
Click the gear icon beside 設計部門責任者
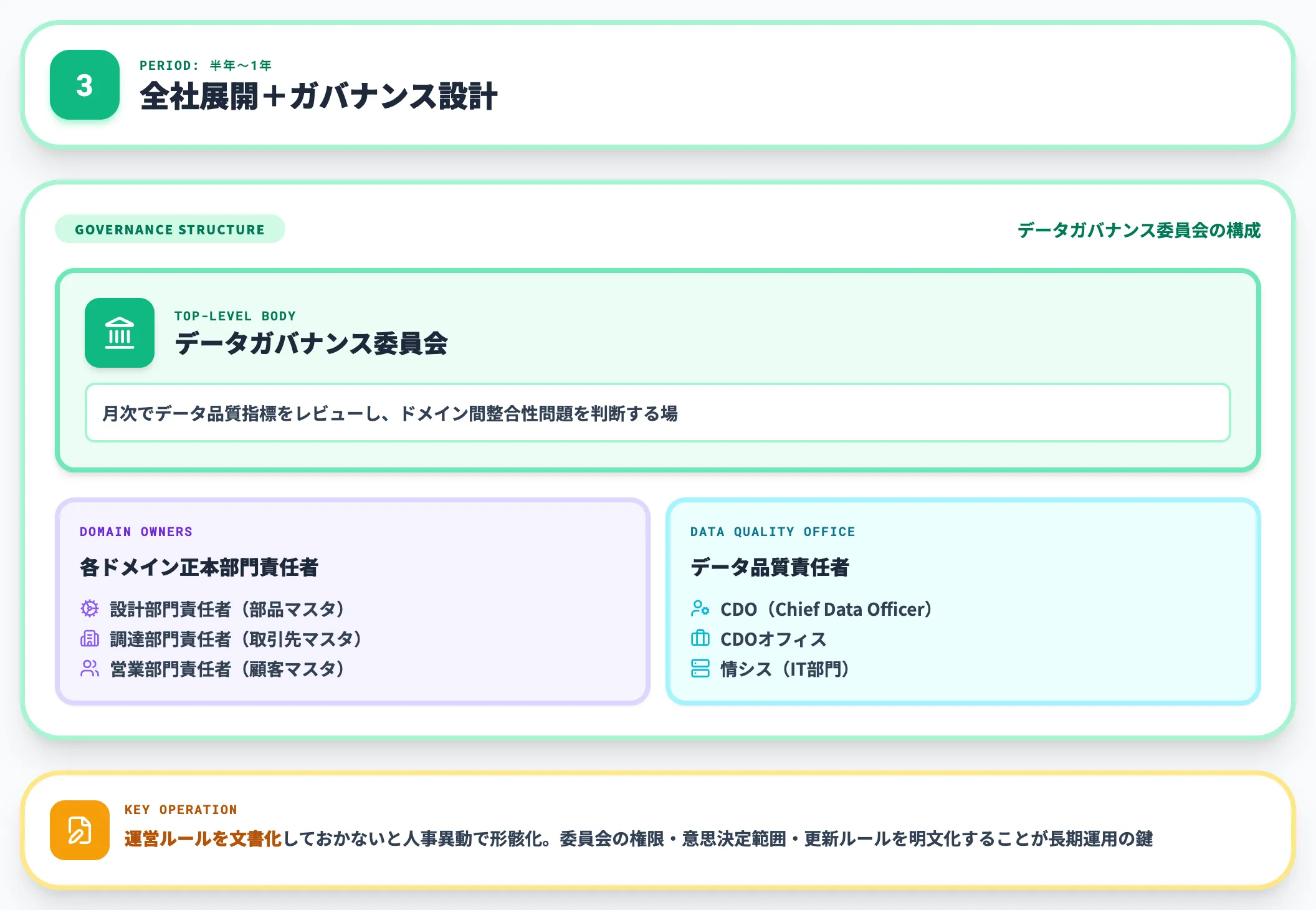point(90,608)
